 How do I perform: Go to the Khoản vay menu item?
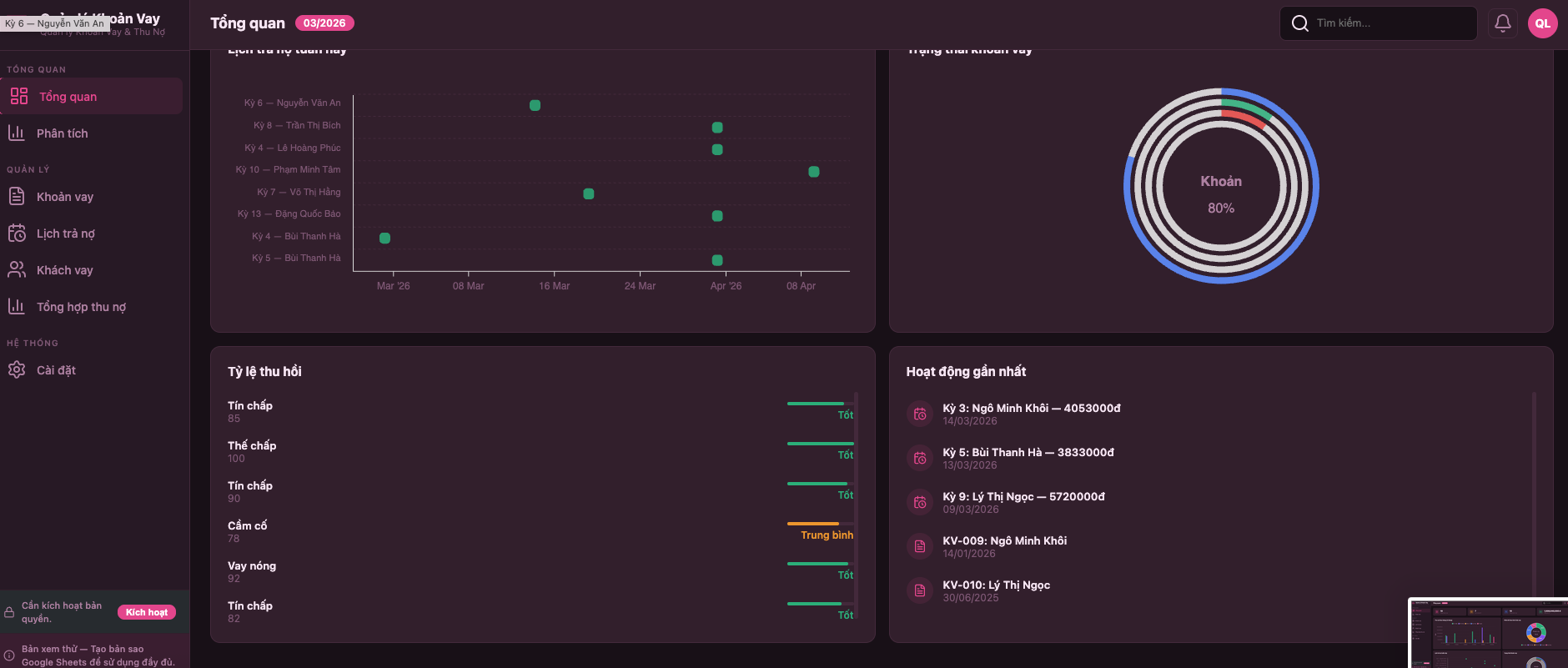click(65, 197)
